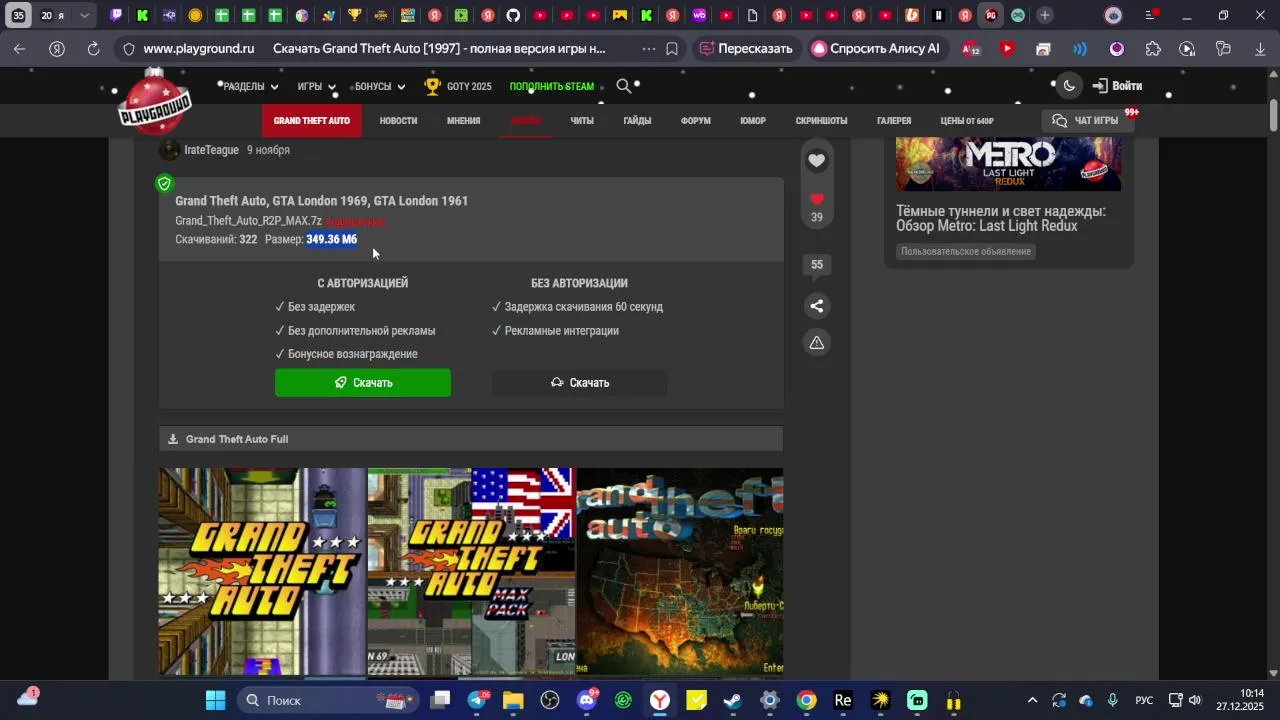Click green Скачать button with authorization
The height and width of the screenshot is (720, 1280).
coord(363,383)
